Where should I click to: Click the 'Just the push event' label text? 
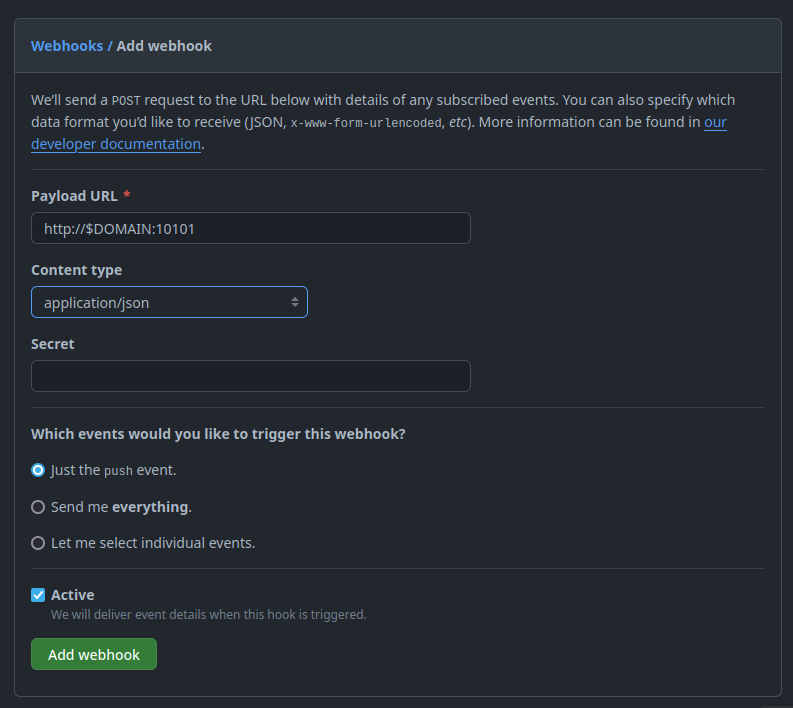coord(114,470)
